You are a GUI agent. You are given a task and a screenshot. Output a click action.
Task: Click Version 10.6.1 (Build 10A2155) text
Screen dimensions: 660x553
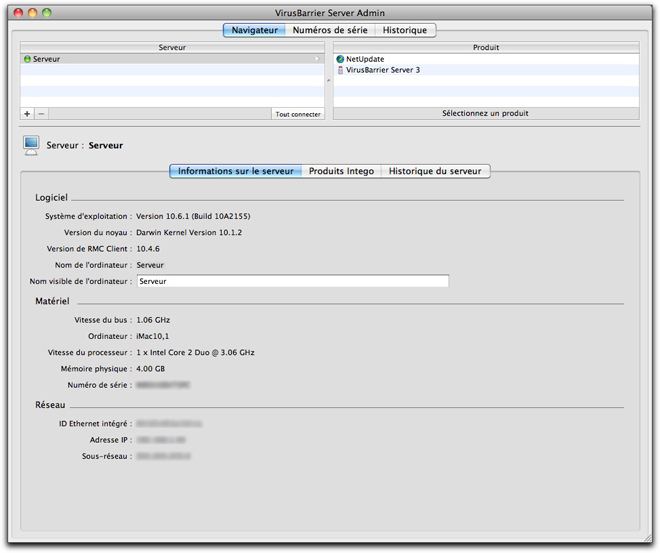click(193, 216)
